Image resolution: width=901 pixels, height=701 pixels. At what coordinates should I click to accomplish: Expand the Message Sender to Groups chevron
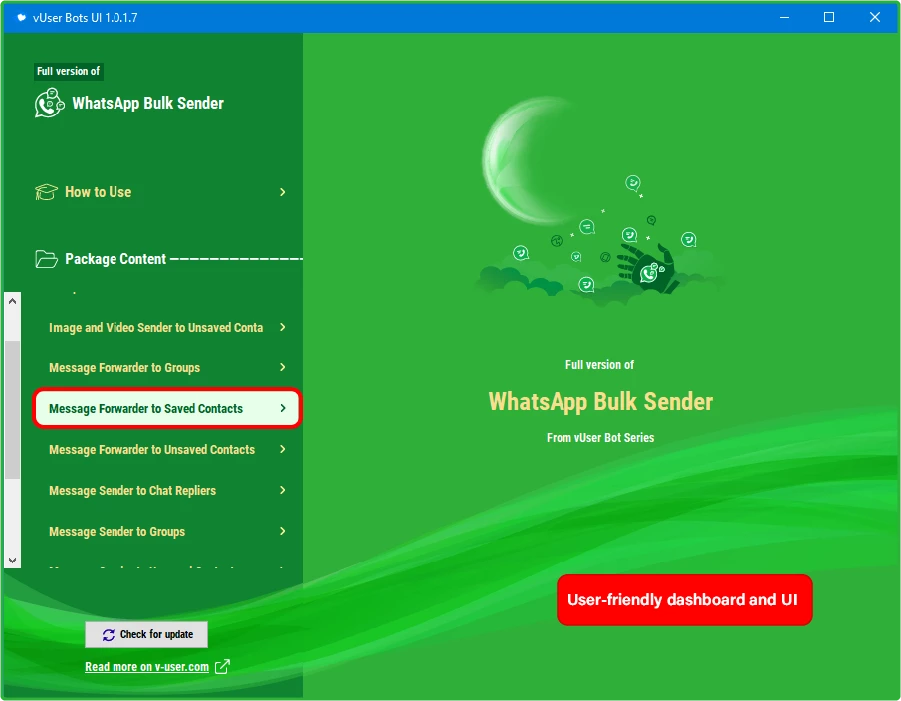283,531
